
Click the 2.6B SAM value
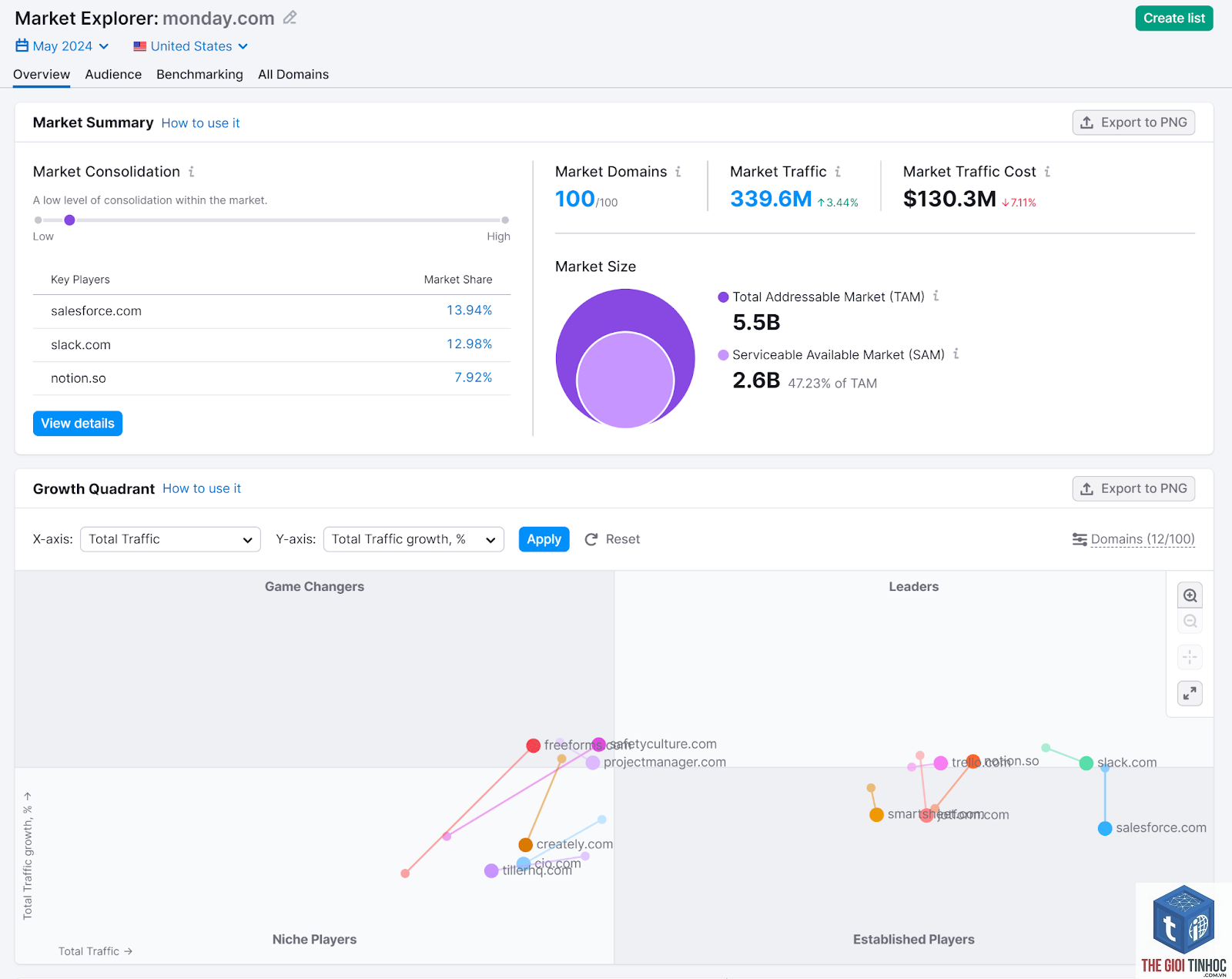[756, 381]
